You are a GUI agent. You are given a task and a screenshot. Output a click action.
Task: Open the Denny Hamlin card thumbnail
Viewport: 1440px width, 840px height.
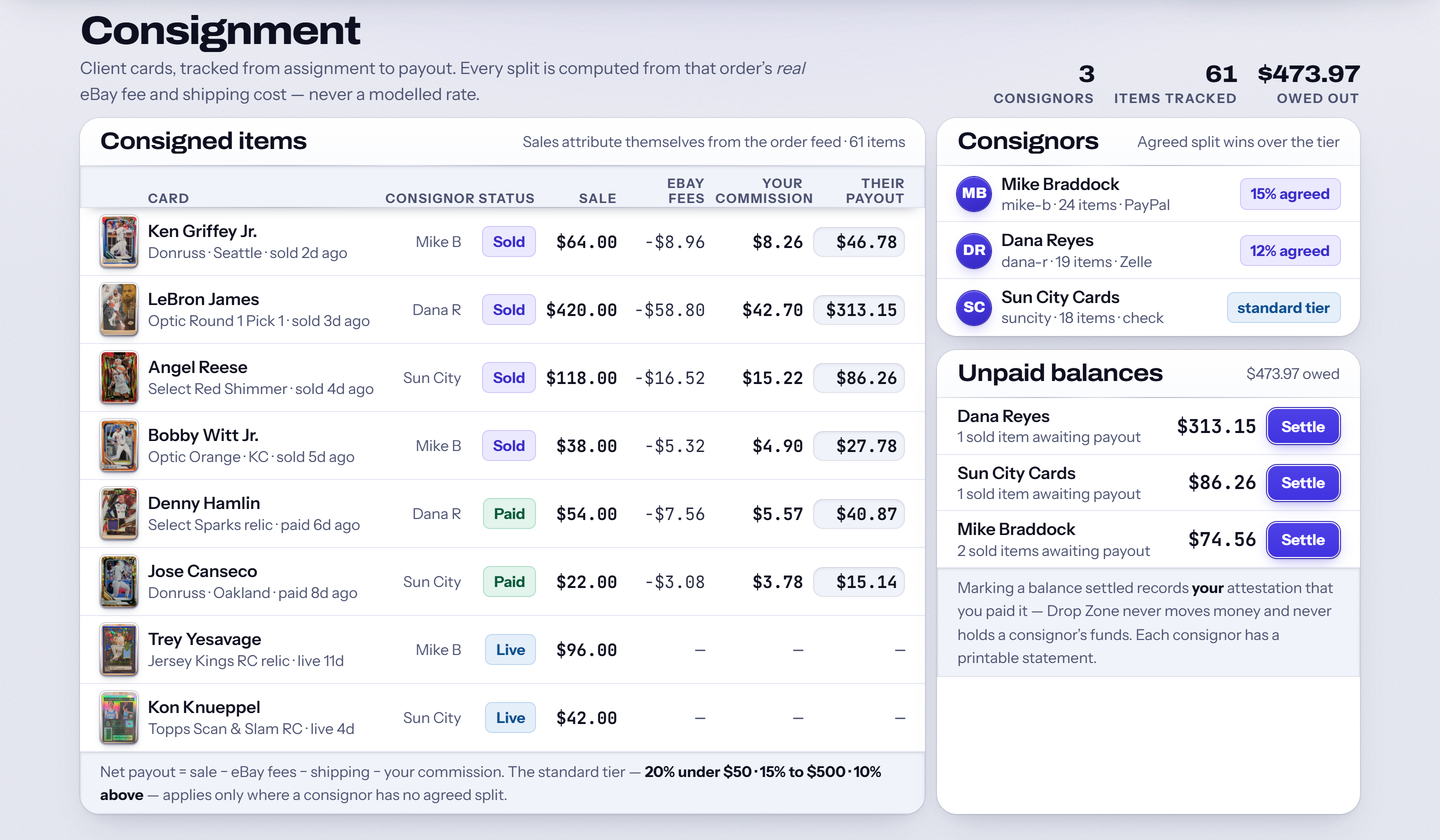click(x=118, y=514)
